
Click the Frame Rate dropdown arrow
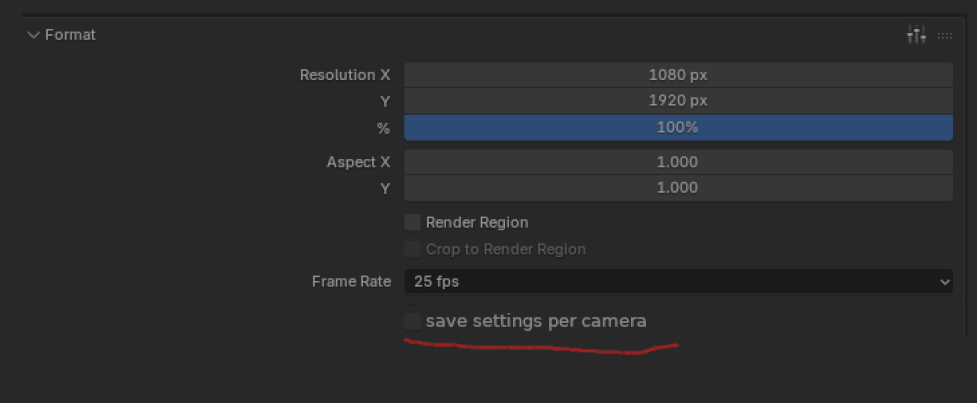tap(944, 282)
